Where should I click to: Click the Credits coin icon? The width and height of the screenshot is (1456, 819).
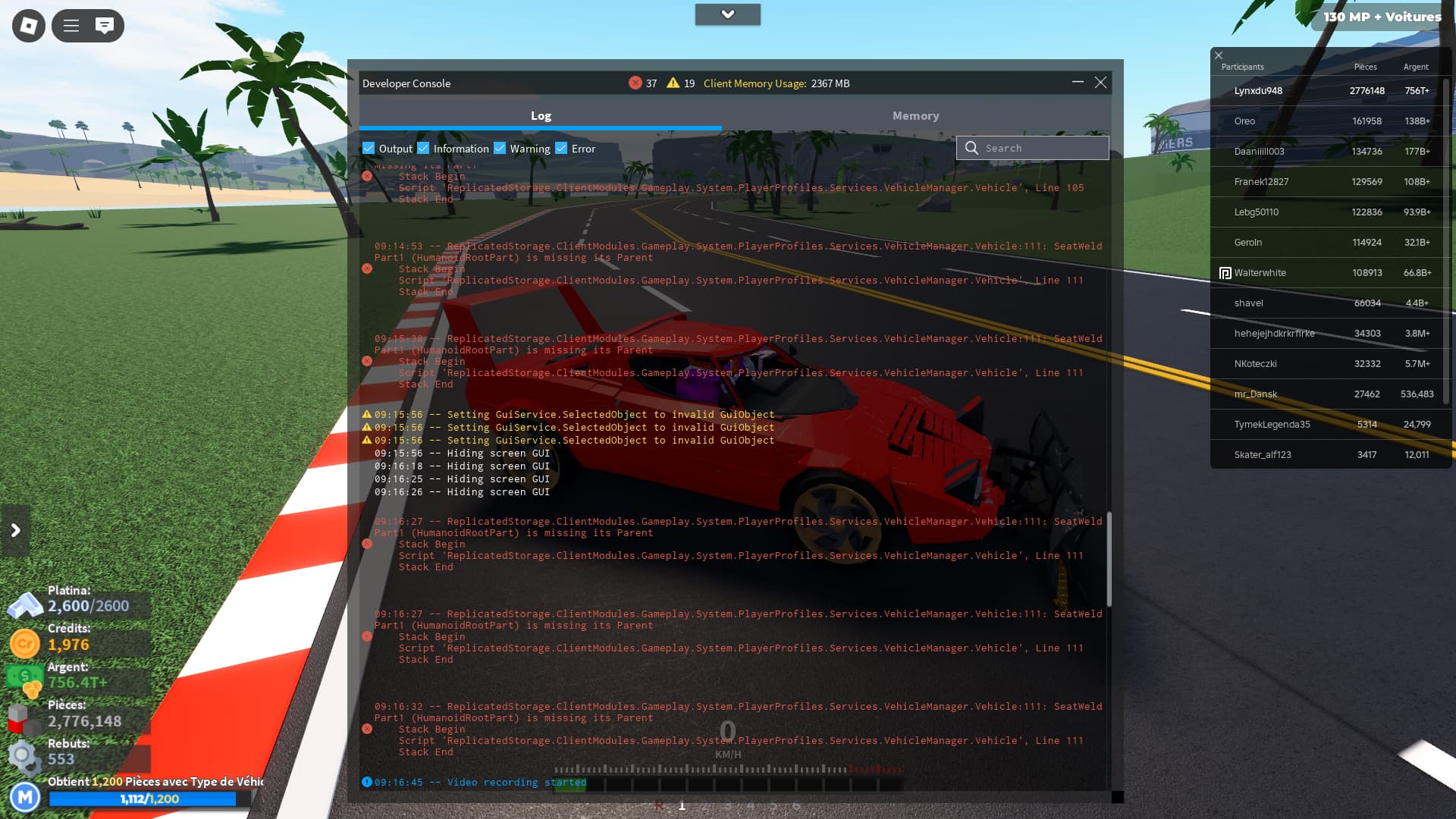[x=24, y=644]
